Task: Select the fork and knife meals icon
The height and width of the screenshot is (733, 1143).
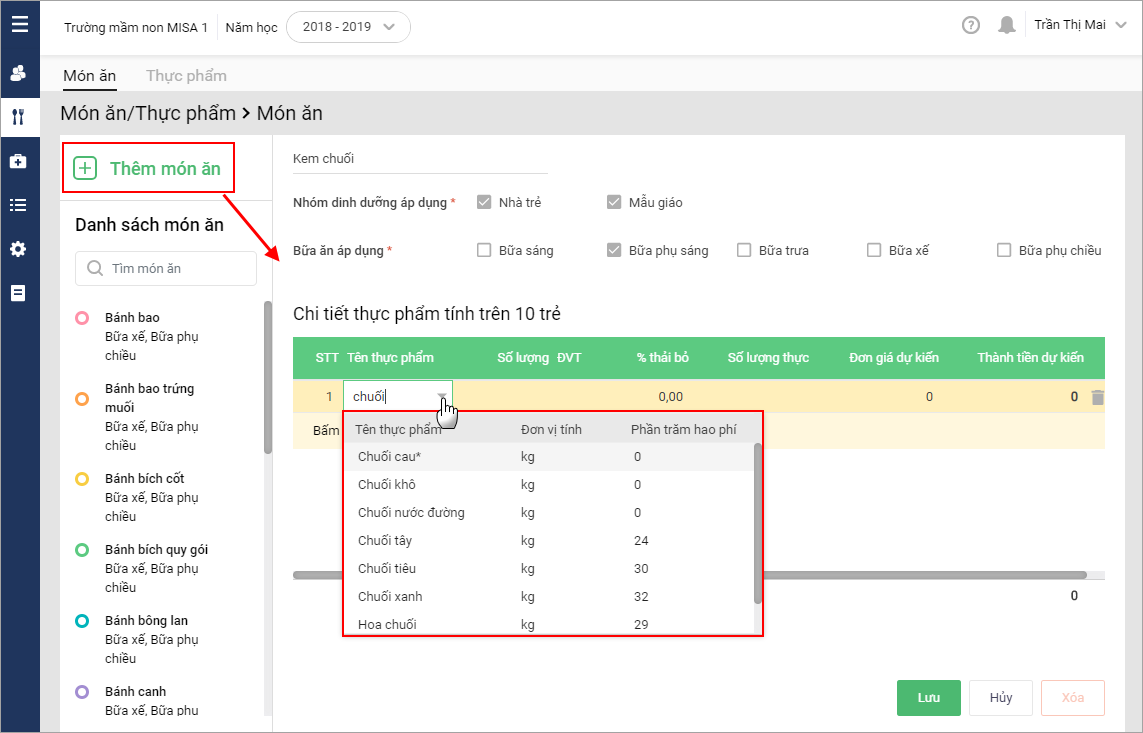Action: (x=18, y=117)
